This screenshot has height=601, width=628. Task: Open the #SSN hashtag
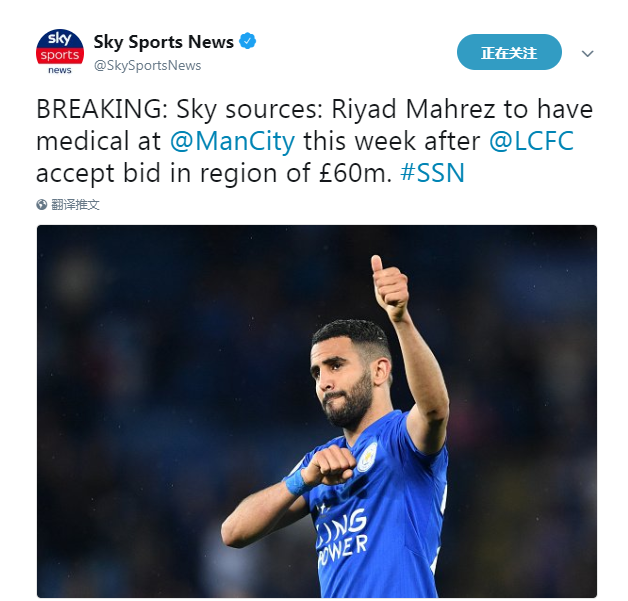(x=432, y=172)
